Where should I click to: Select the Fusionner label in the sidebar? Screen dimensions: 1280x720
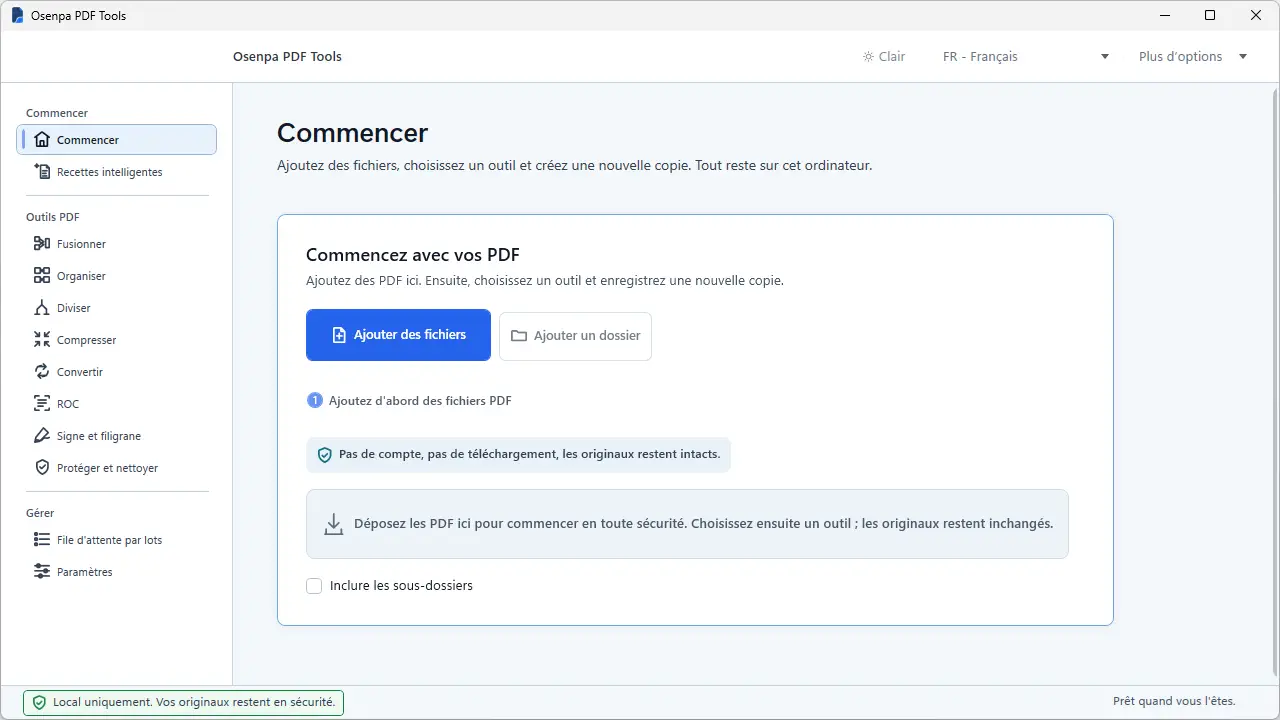coord(81,244)
